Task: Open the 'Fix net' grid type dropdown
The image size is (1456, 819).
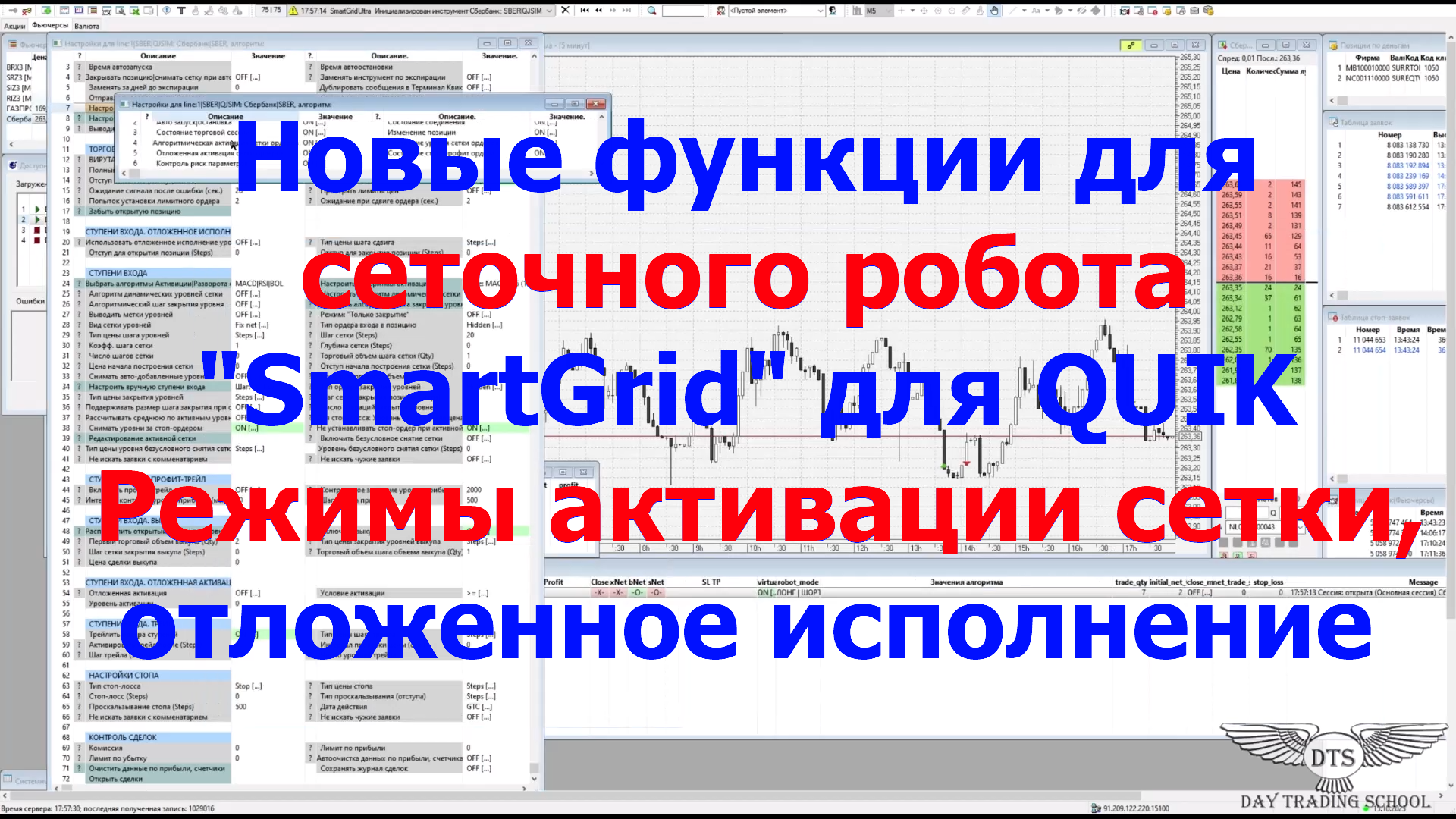Action: pos(251,325)
